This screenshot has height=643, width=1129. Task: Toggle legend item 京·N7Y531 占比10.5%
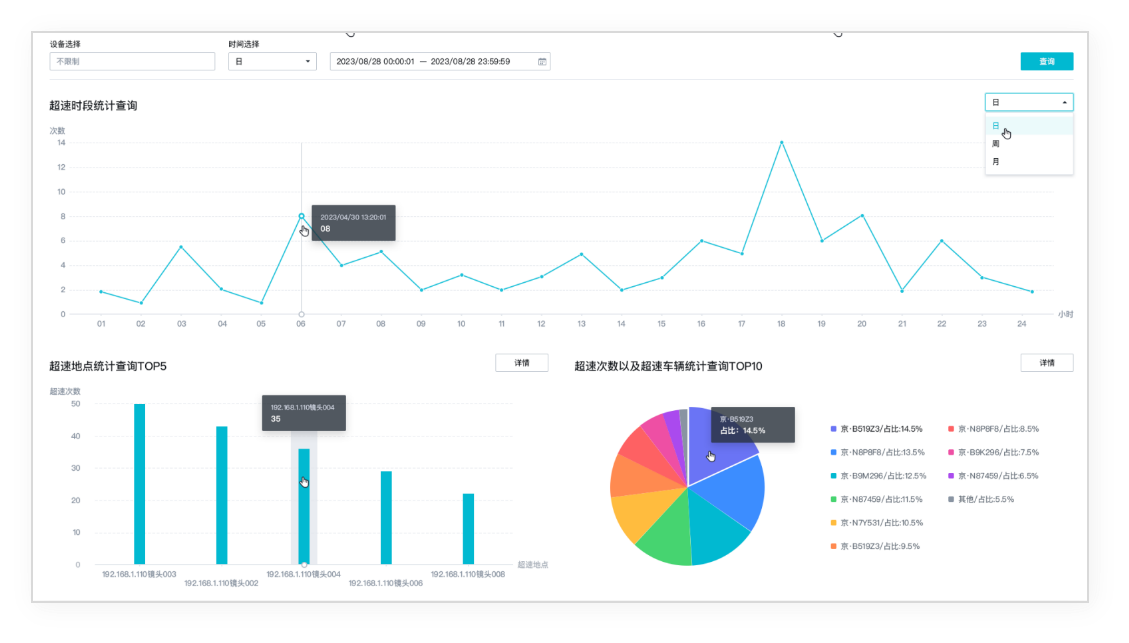881,522
